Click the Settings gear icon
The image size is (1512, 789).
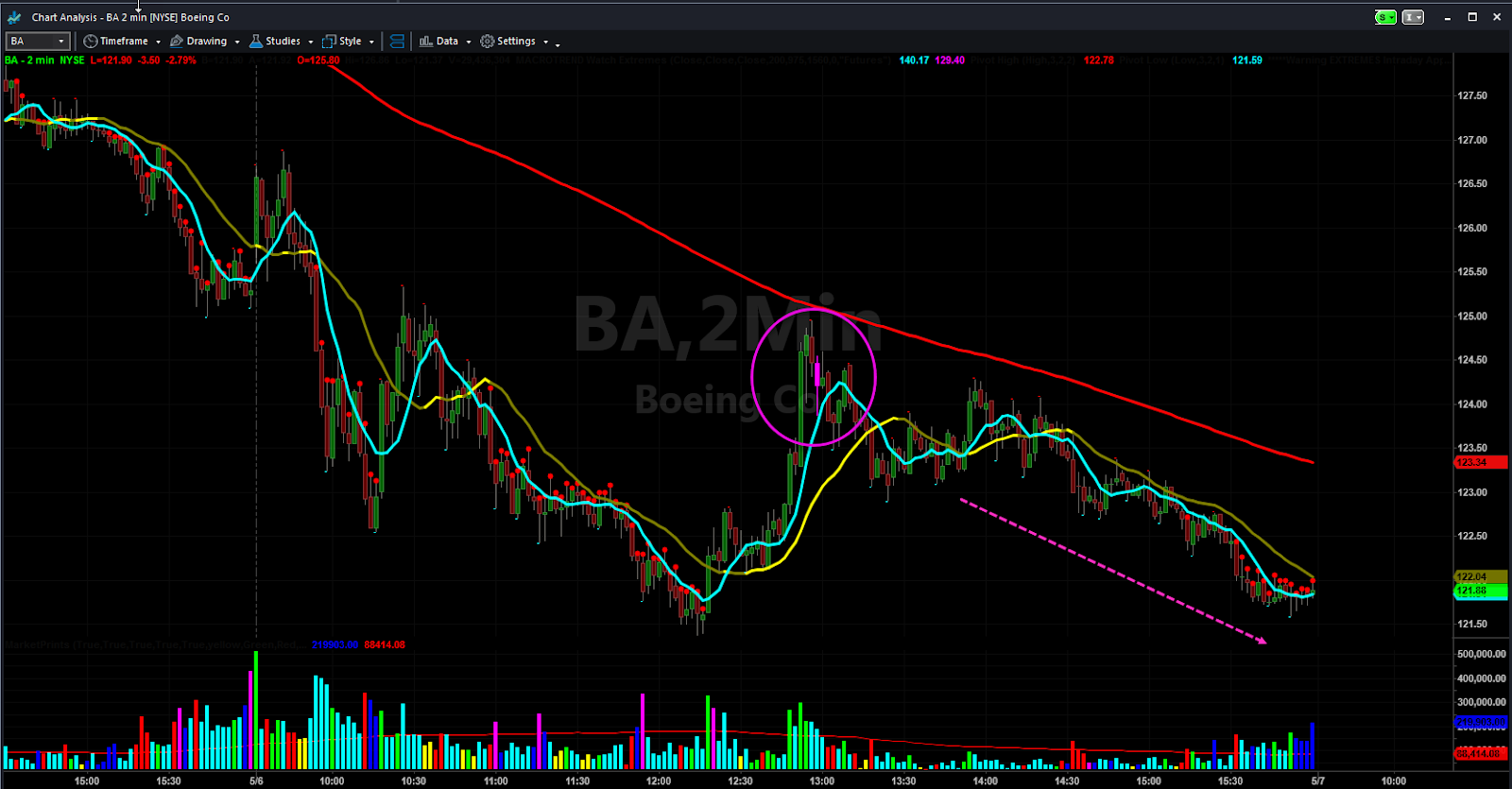488,42
